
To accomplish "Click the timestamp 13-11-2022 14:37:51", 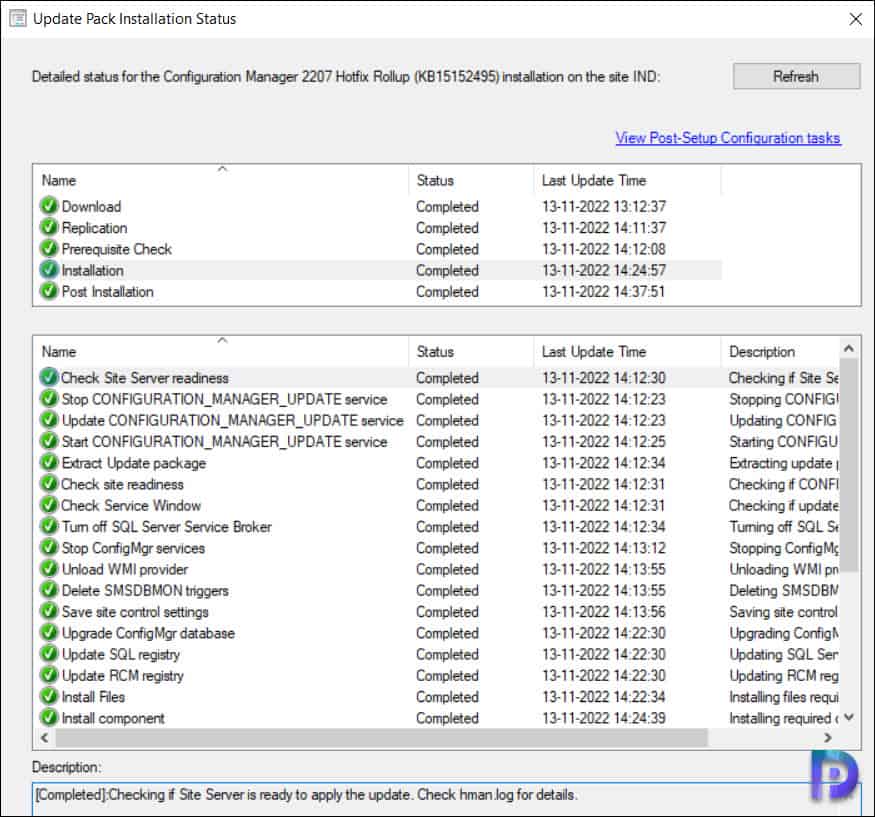I will click(x=603, y=291).
